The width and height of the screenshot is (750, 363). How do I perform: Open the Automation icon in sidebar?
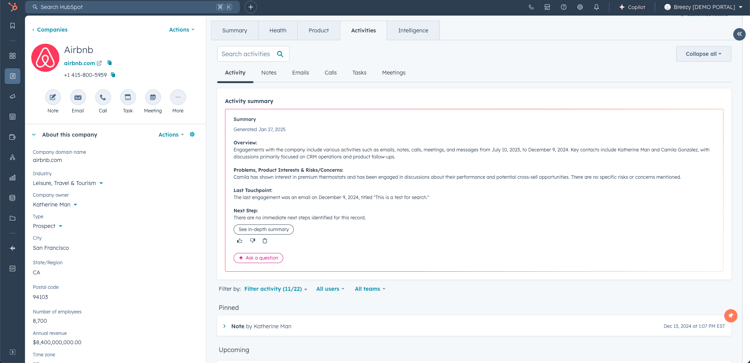coord(12,157)
